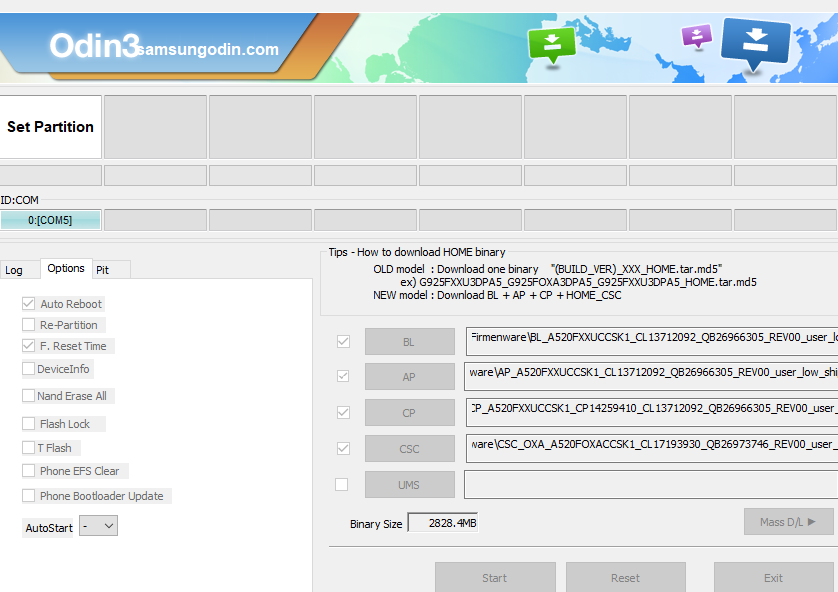The width and height of the screenshot is (838, 592).
Task: Click the Binary Size value field
Action: (x=443, y=523)
